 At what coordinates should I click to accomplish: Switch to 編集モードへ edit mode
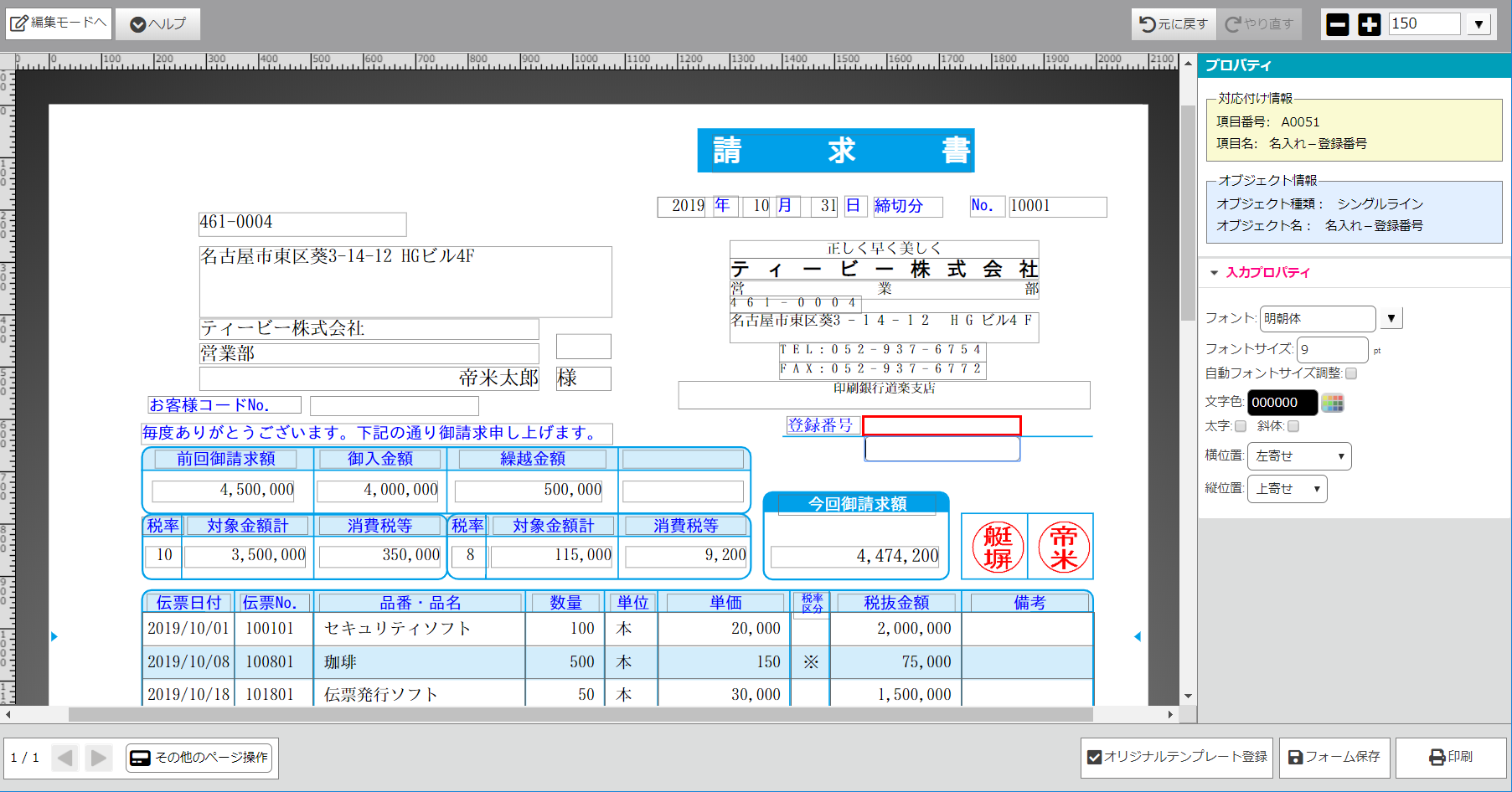tap(59, 23)
